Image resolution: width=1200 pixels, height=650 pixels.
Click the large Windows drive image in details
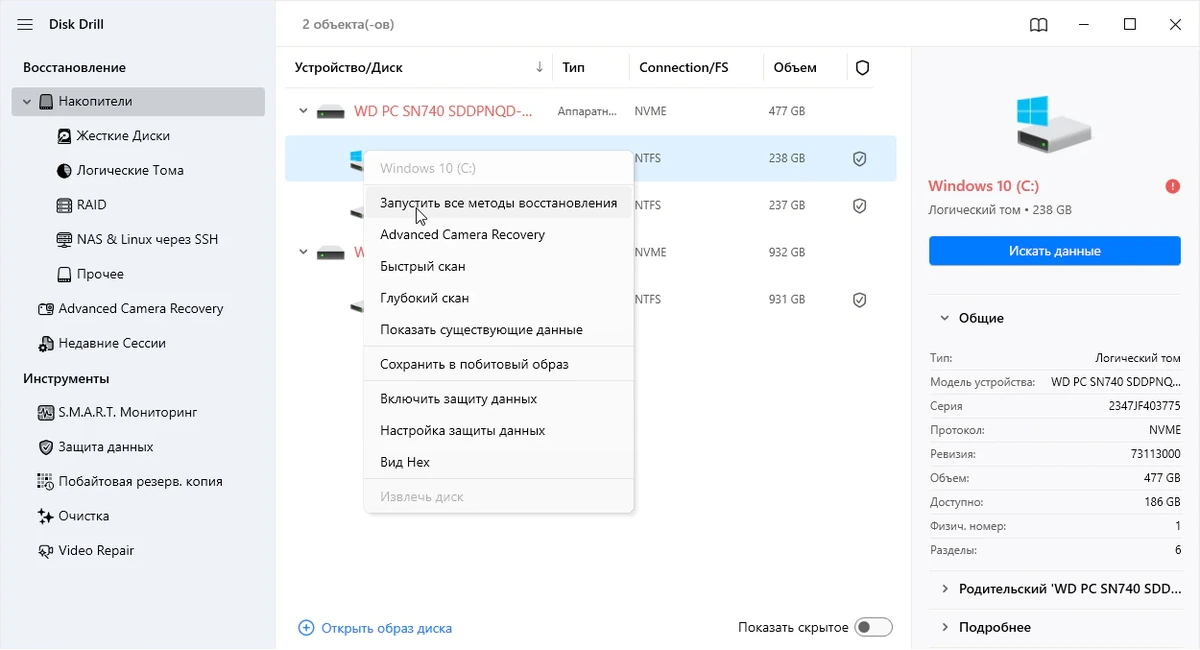click(x=1055, y=123)
